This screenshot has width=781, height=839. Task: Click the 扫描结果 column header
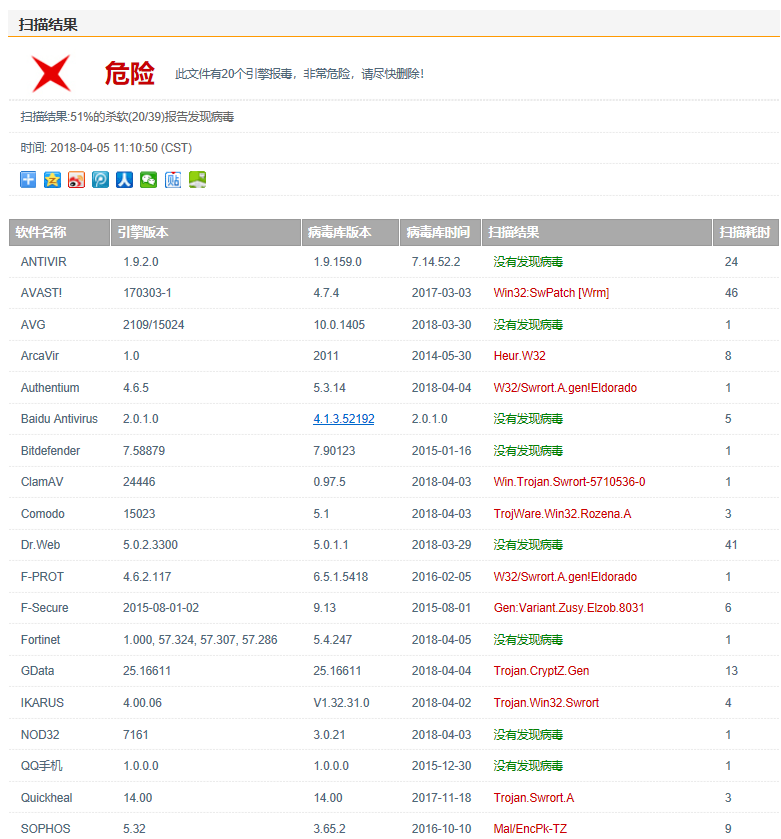point(597,232)
